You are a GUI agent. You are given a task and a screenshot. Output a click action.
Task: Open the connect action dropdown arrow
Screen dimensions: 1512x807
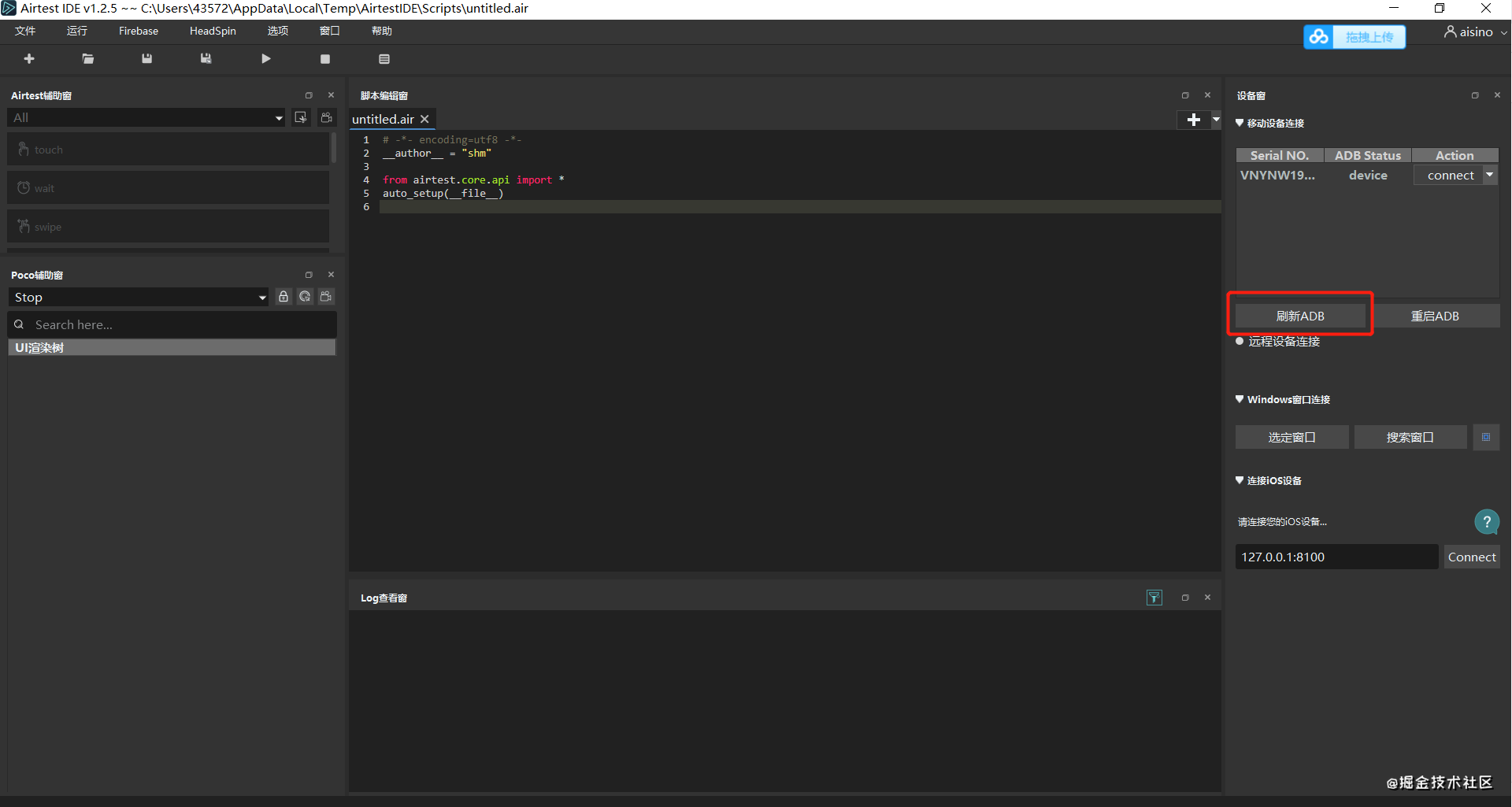click(1490, 175)
